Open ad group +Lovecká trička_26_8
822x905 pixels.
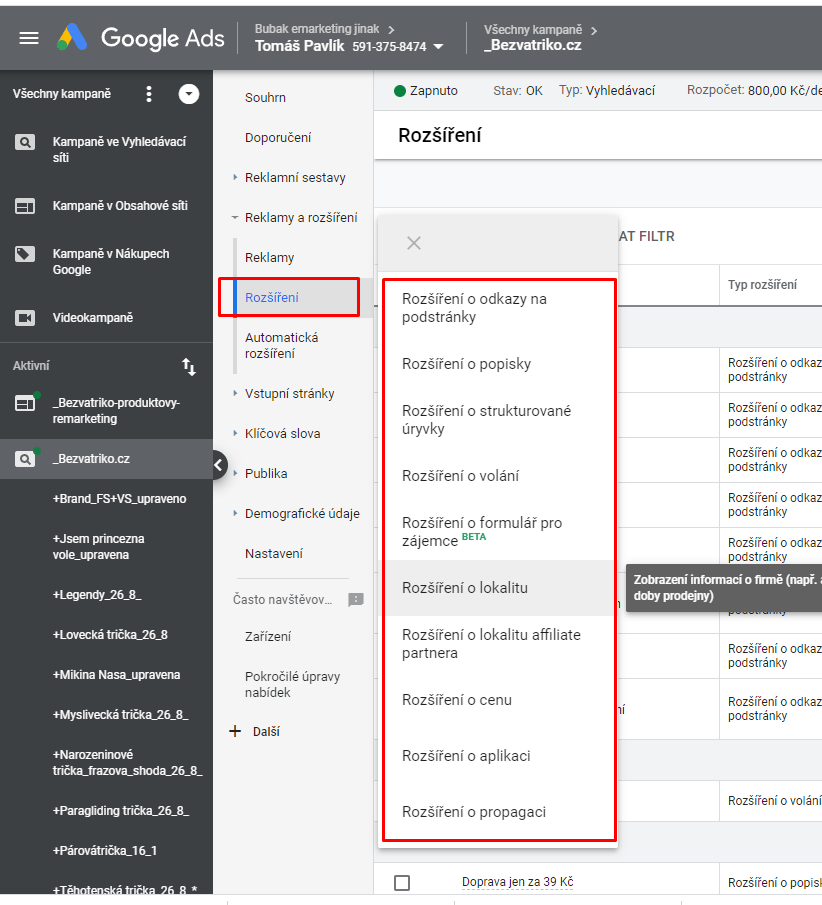110,635
